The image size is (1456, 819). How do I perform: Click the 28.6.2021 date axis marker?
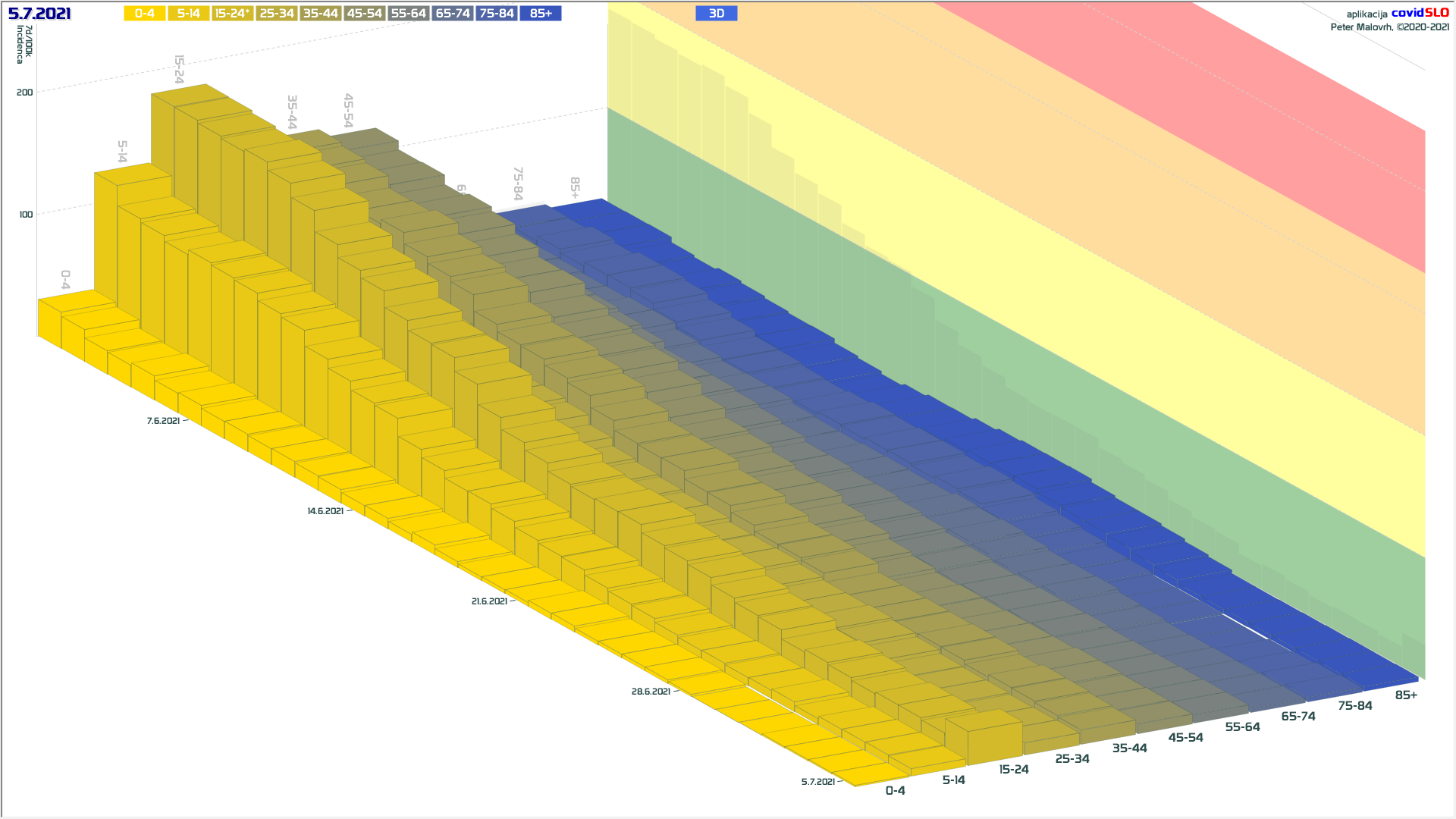pyautogui.click(x=651, y=692)
